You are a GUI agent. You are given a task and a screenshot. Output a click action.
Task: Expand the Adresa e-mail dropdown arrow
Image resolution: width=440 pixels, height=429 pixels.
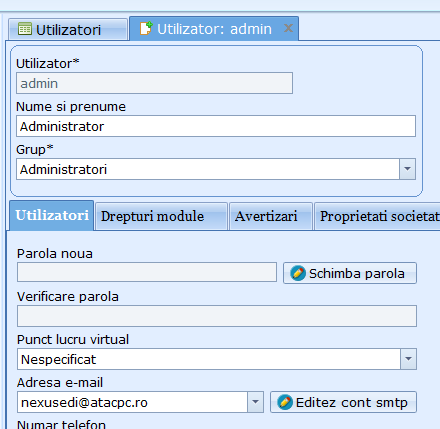255,402
